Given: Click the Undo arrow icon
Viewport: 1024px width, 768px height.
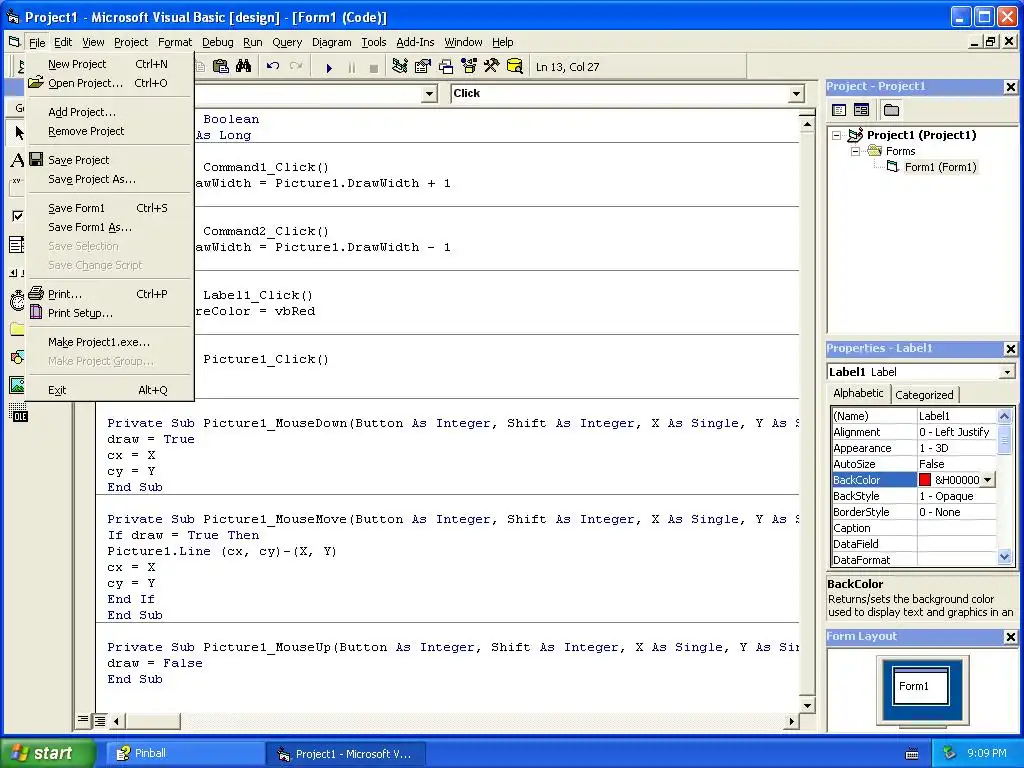Looking at the screenshot, I should (x=273, y=67).
